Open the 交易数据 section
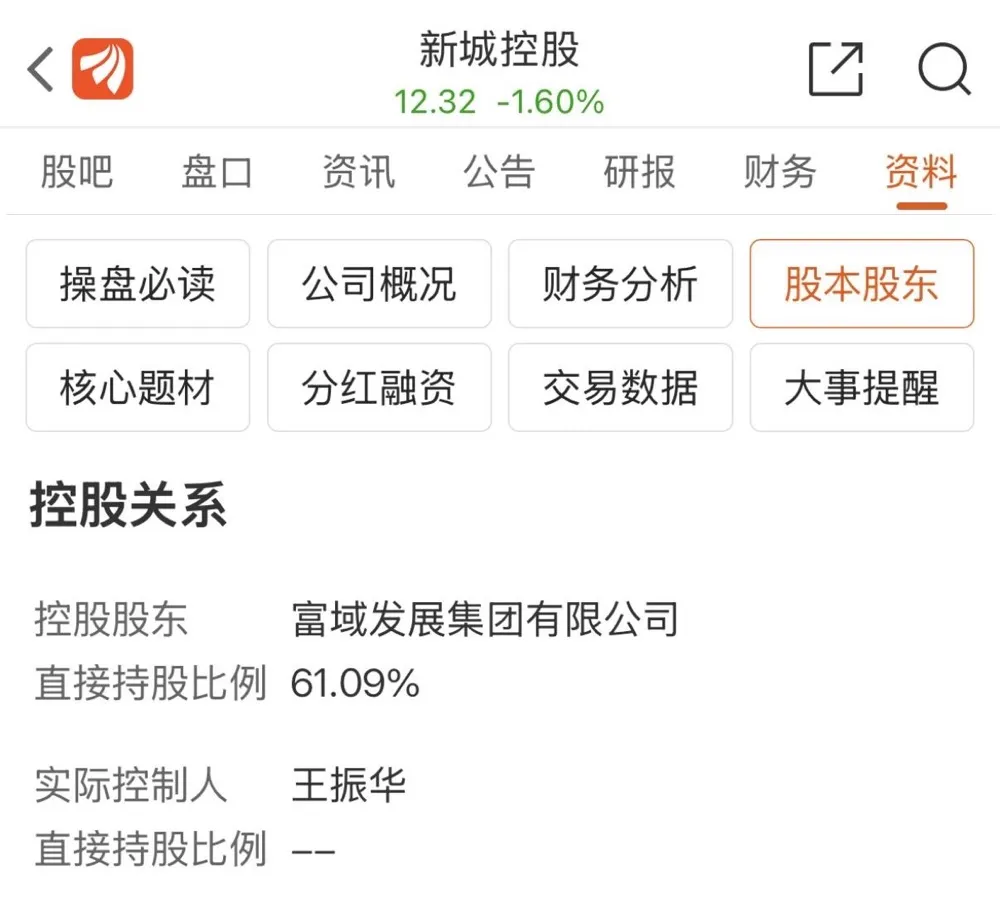 pos(620,388)
